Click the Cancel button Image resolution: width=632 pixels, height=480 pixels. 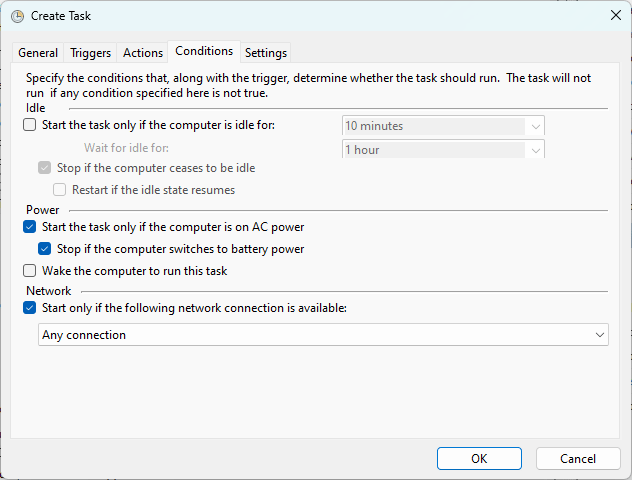[x=578, y=459]
